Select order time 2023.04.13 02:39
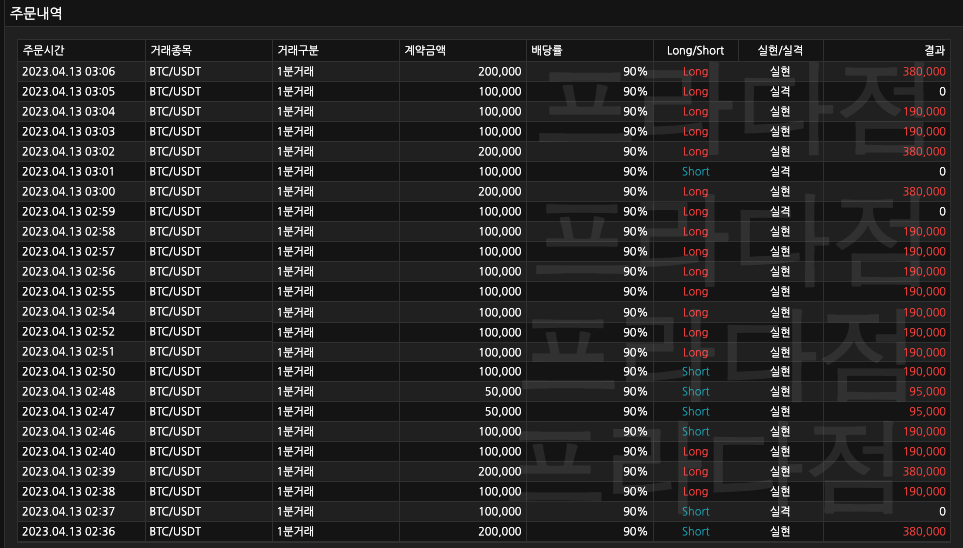This screenshot has width=963, height=548. click(69, 471)
